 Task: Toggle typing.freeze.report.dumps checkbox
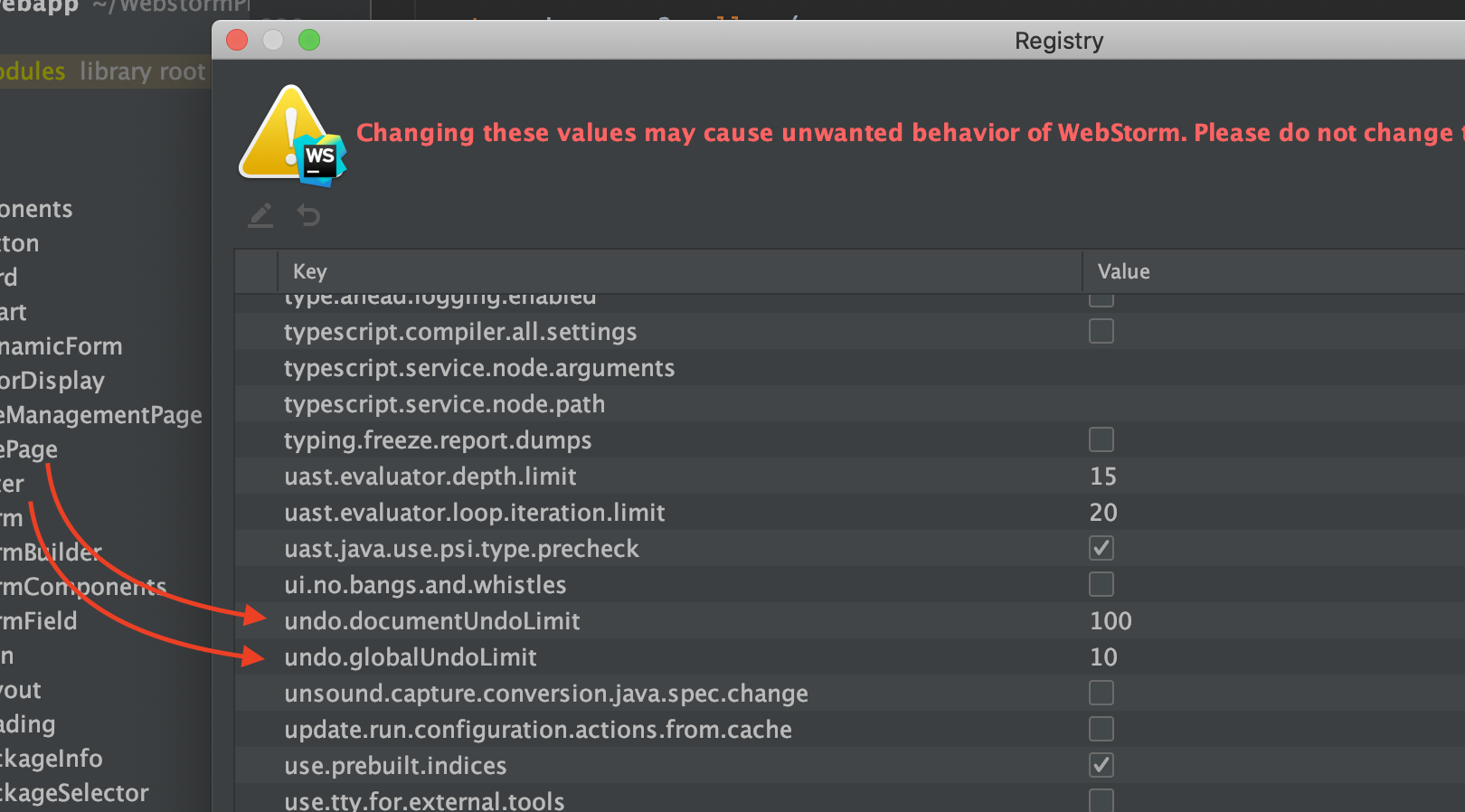[x=1101, y=440]
